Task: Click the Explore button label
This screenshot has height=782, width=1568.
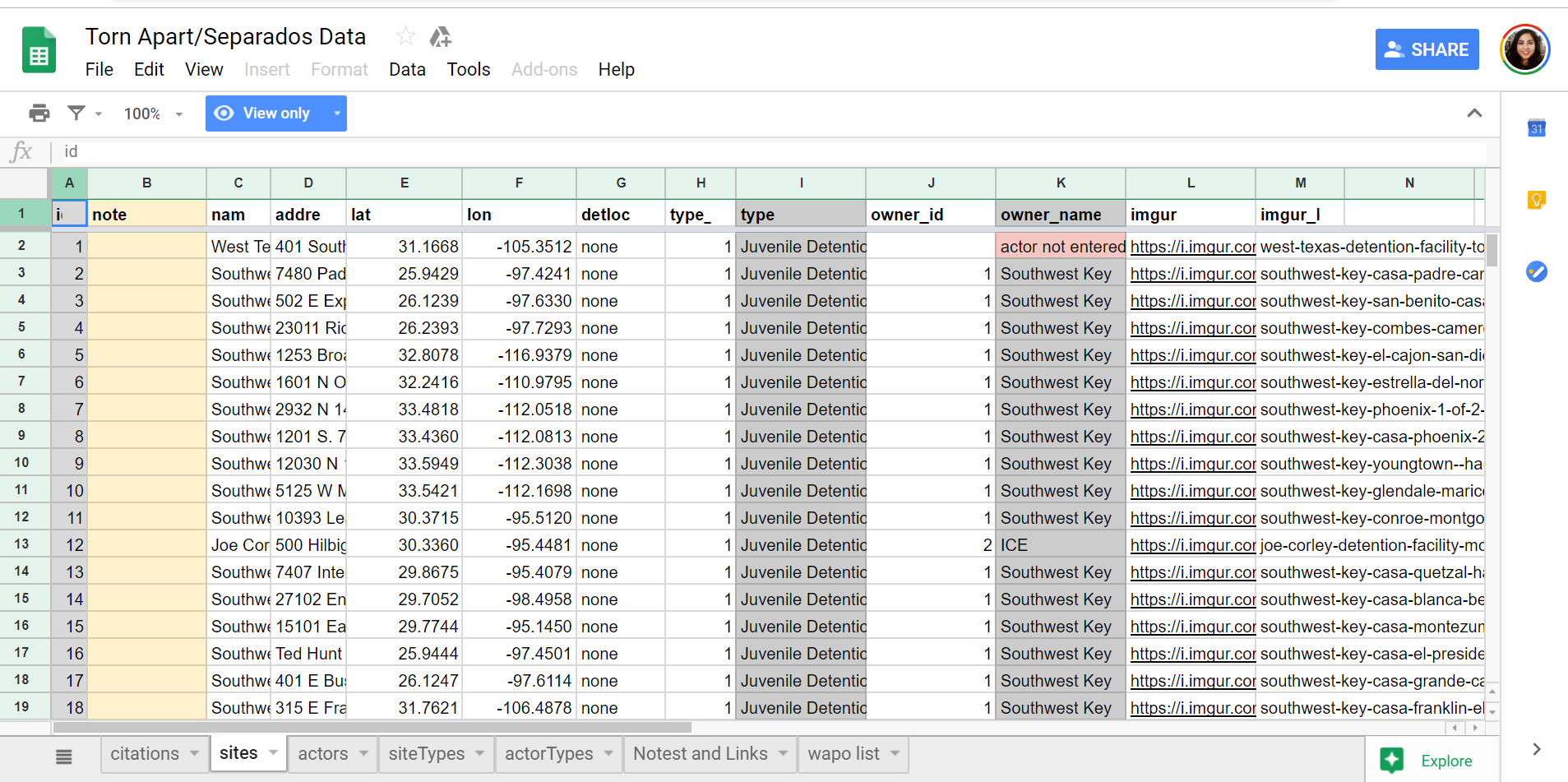Action: pos(1446,761)
